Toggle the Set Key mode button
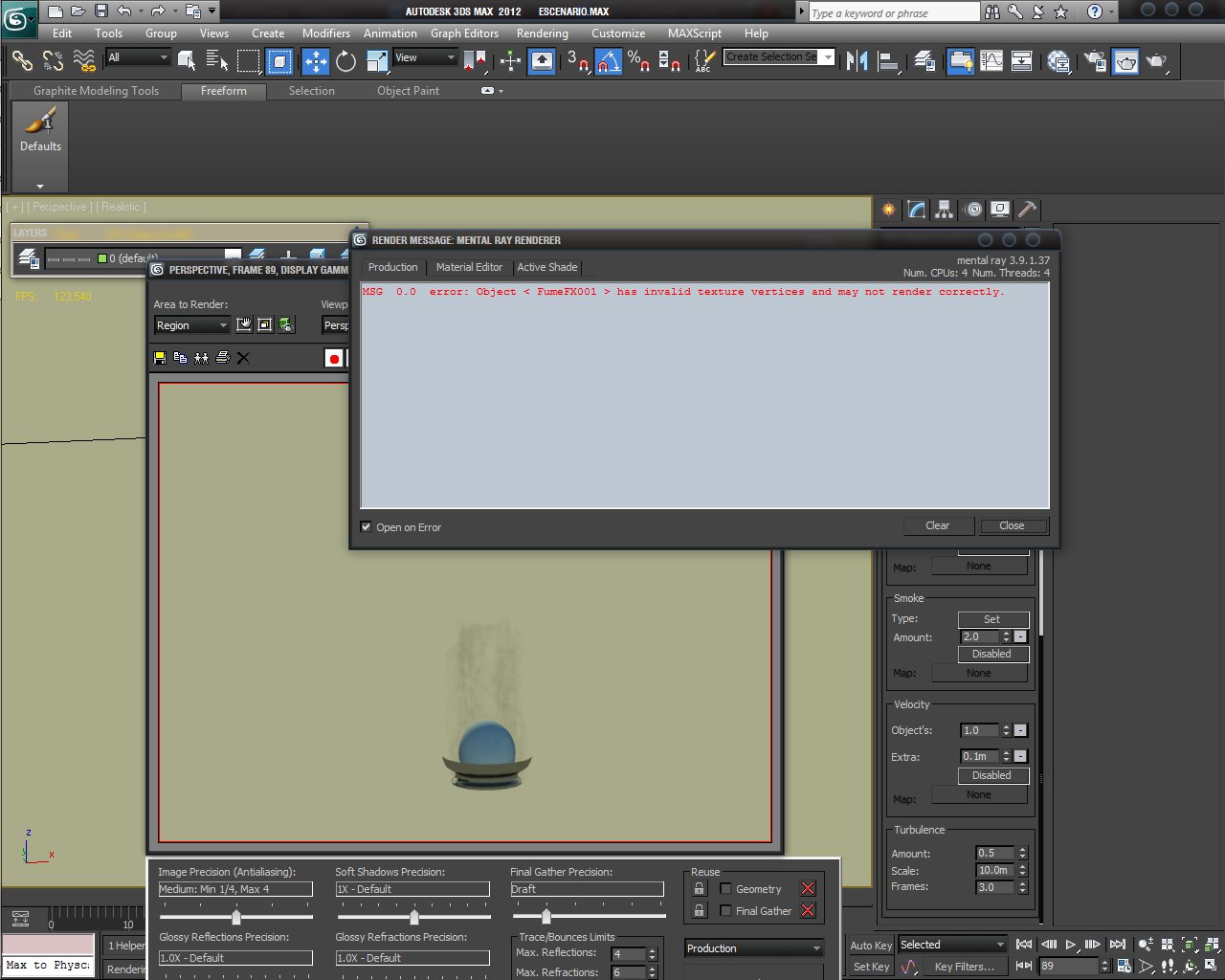Viewport: 1225px width, 980px height. coord(871,967)
